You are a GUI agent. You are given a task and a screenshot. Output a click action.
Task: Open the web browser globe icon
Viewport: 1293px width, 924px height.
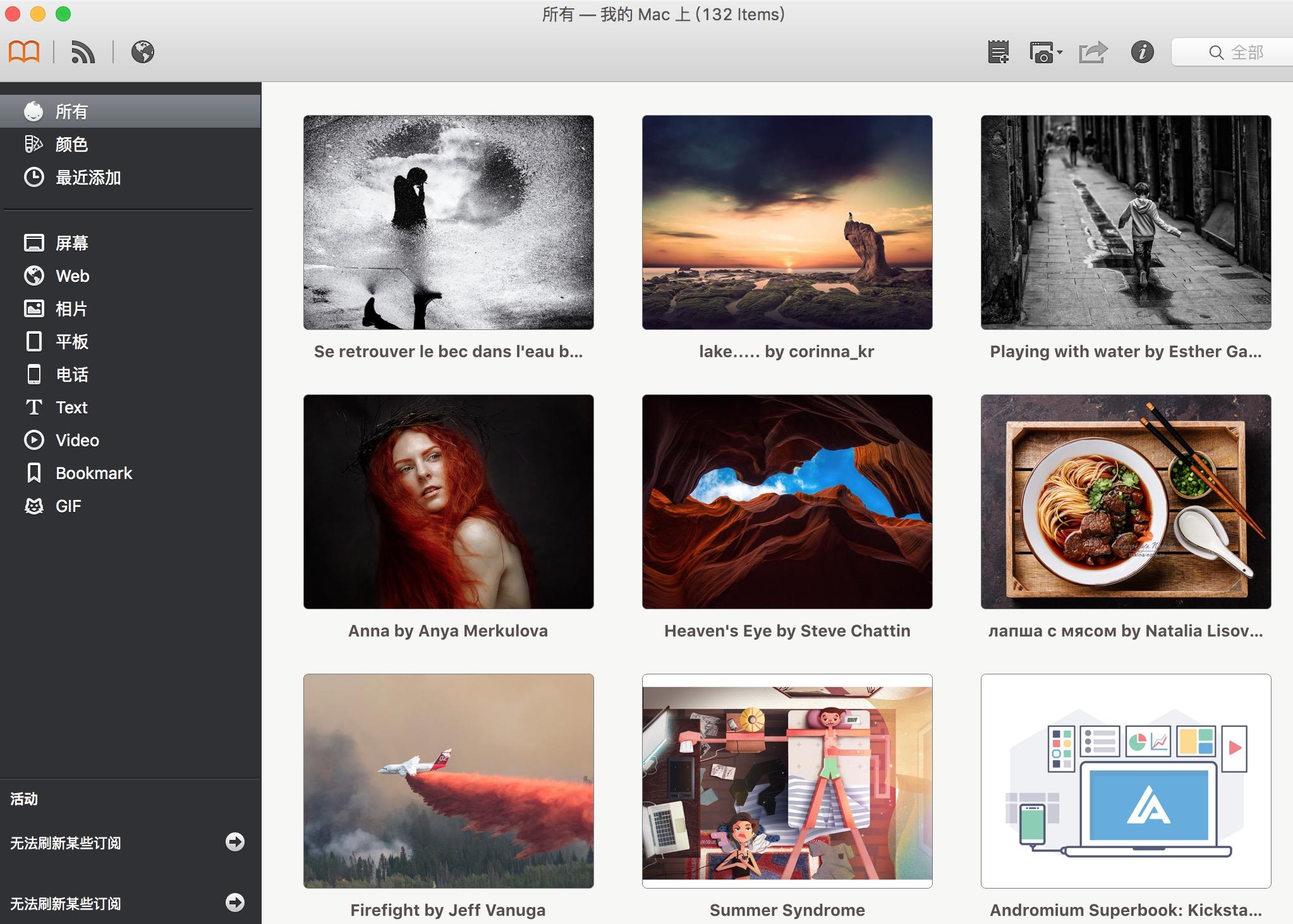coord(143,52)
